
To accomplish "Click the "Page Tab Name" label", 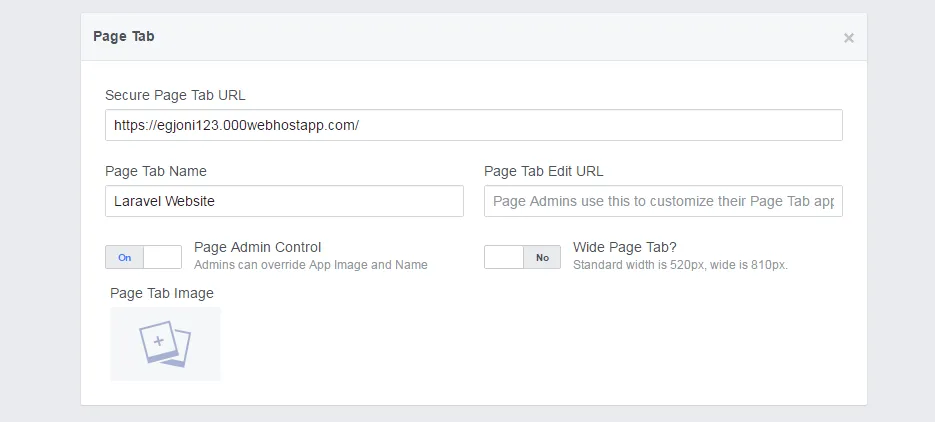I will click(x=156, y=171).
